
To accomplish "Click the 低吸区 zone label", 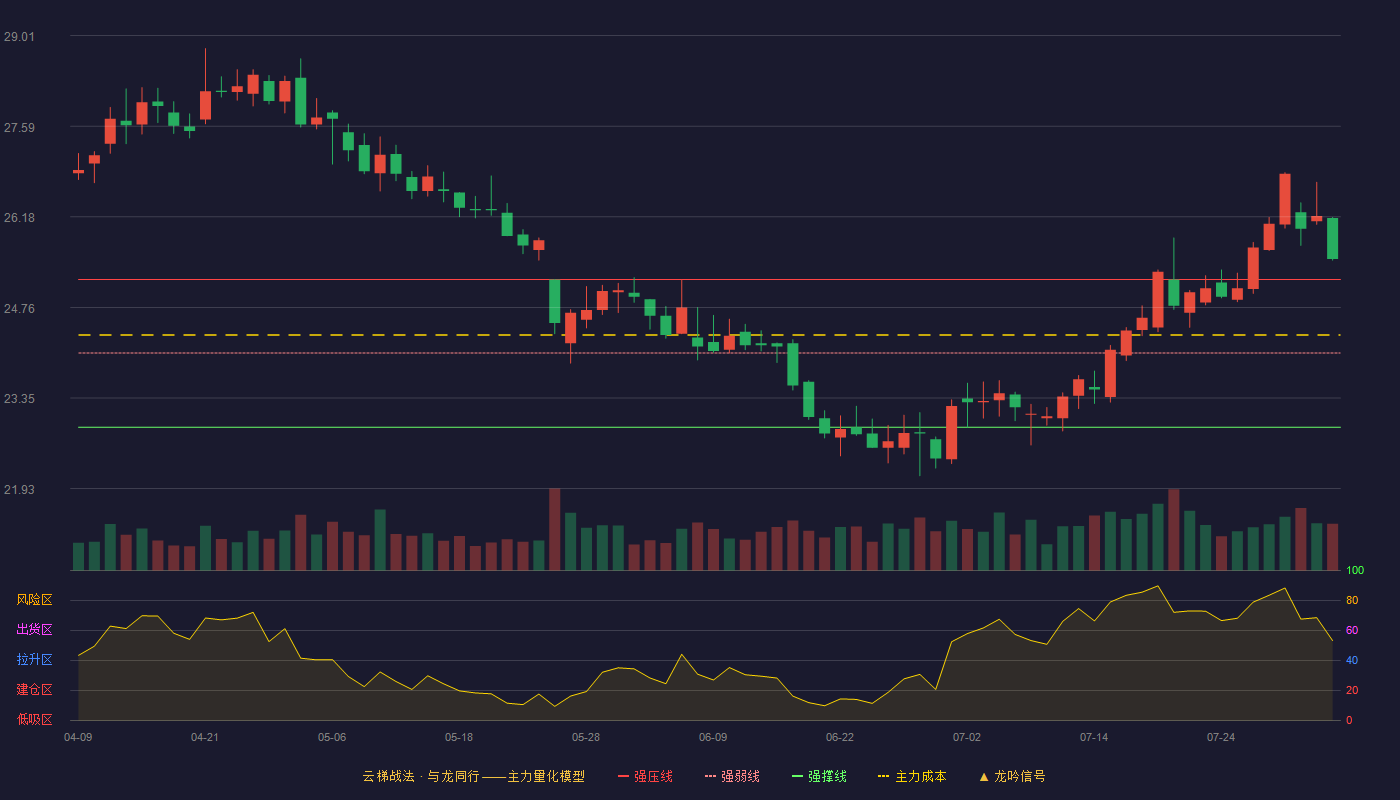I will pos(34,719).
